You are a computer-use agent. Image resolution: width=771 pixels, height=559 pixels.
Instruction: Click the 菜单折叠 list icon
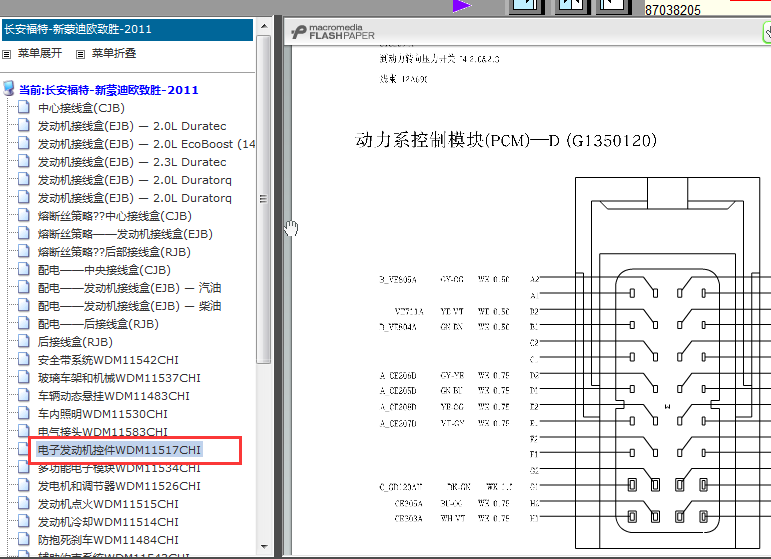(x=80, y=54)
